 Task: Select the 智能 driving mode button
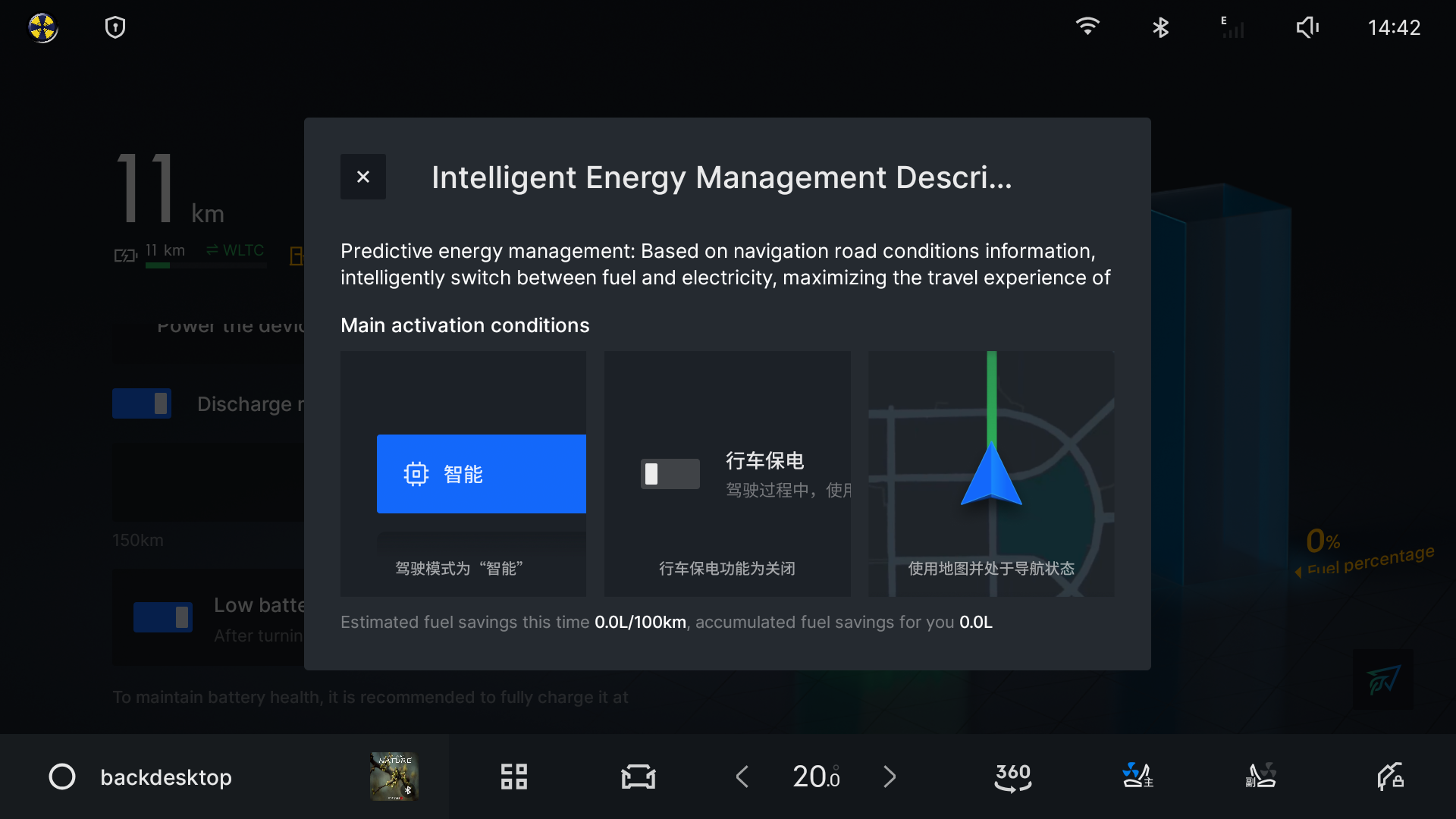481,474
